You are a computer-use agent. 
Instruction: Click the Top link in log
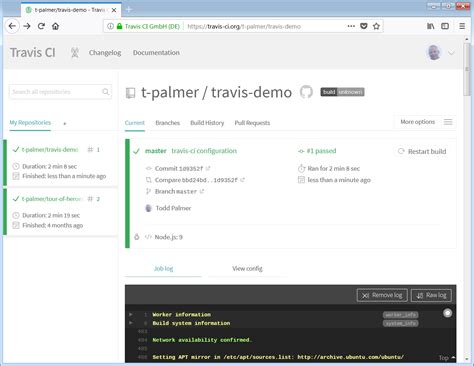(447, 358)
